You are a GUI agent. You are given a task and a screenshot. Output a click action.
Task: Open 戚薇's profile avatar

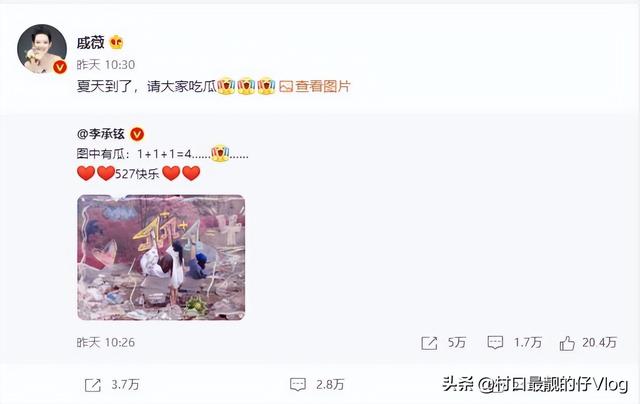pyautogui.click(x=42, y=49)
